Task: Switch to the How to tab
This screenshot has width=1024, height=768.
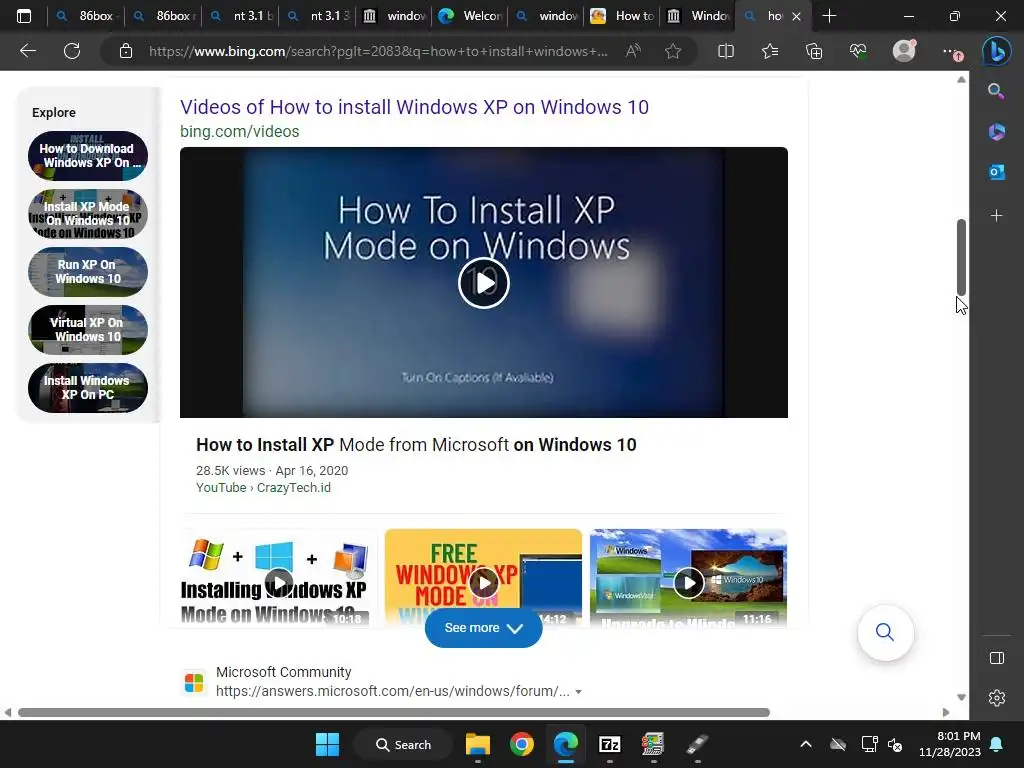Action: pos(623,16)
